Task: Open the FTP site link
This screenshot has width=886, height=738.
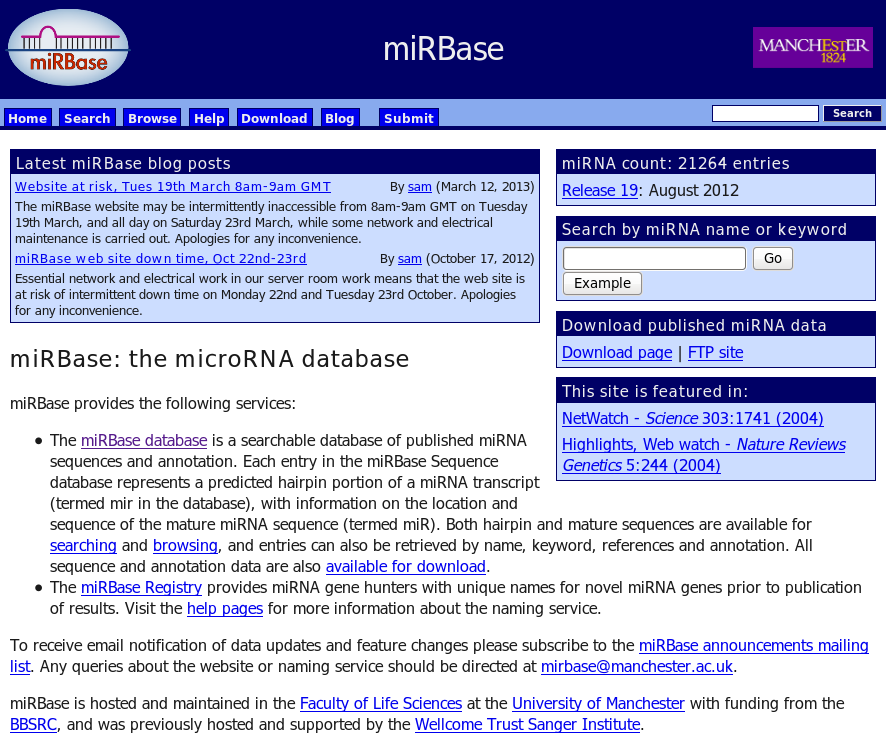Action: 715,352
